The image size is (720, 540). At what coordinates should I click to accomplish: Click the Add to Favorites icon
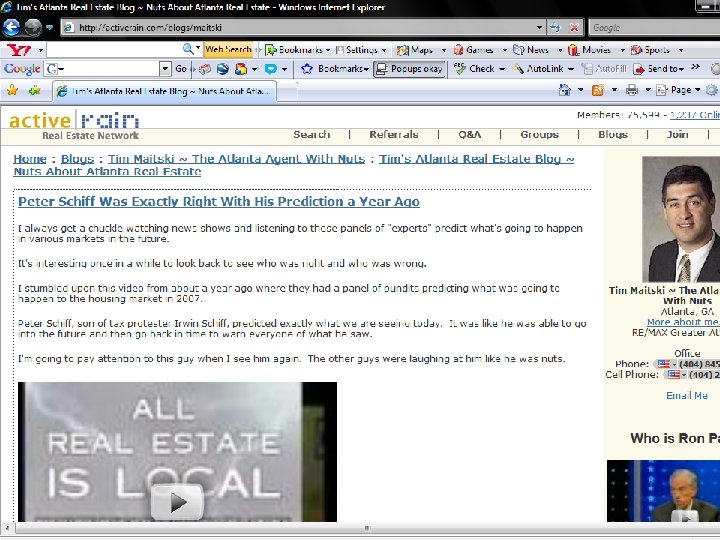pos(34,90)
